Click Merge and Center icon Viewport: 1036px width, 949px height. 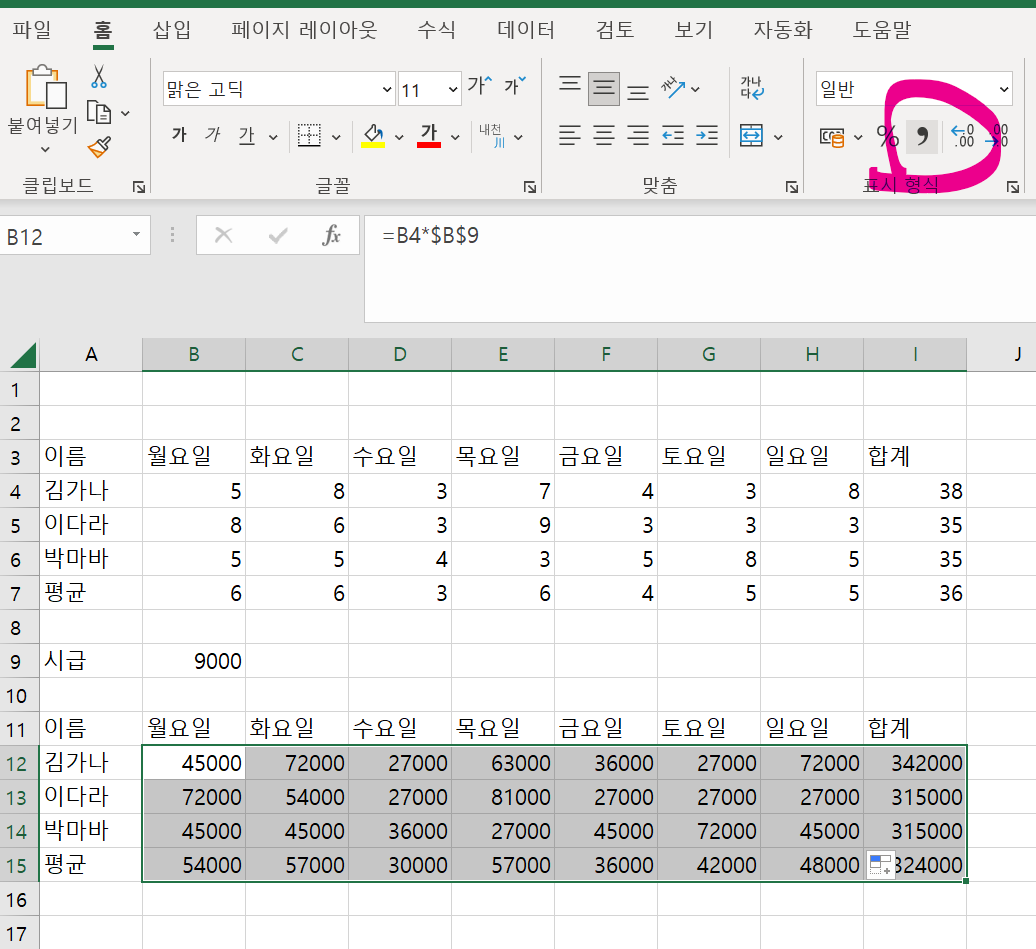tap(751, 135)
